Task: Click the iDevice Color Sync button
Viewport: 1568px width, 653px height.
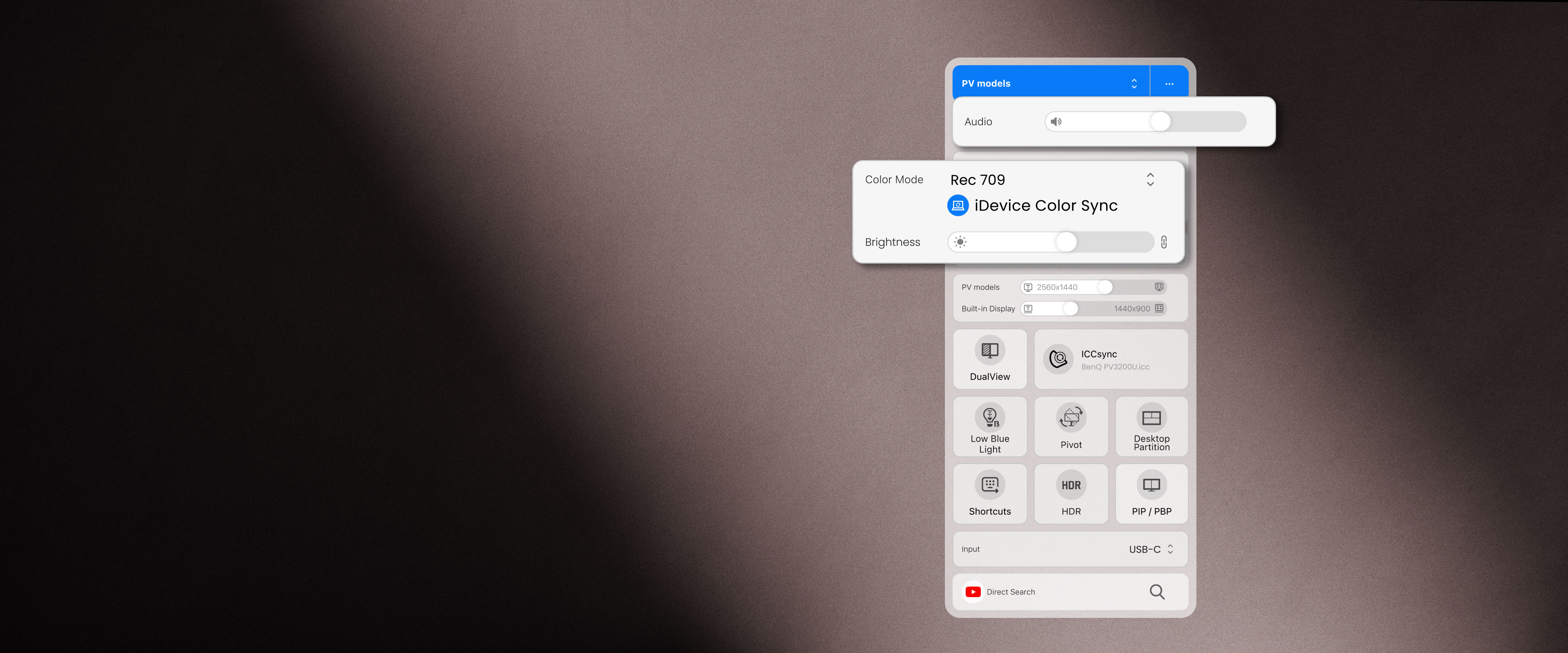Action: pyautogui.click(x=1035, y=205)
